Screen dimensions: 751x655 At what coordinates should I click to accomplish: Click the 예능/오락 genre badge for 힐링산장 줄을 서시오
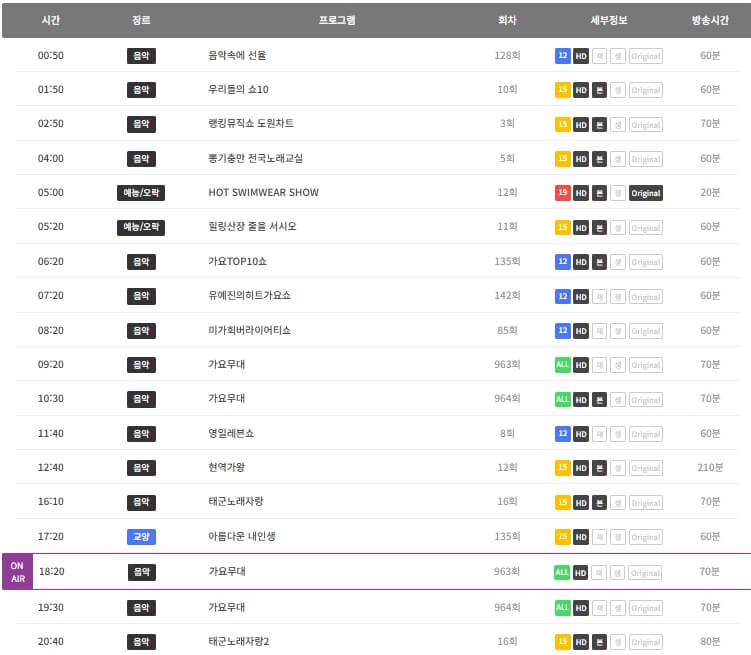pos(141,227)
